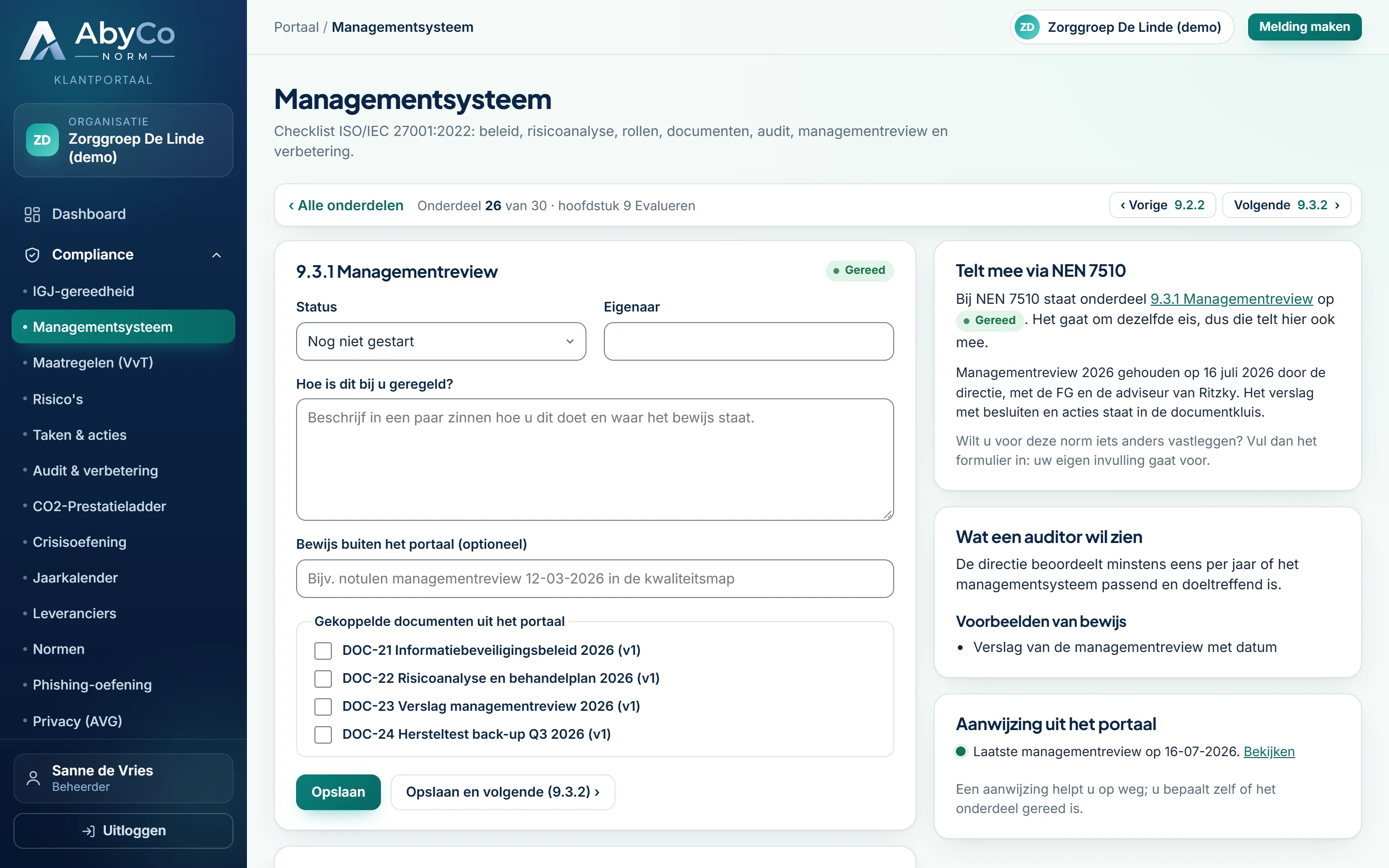
Task: Open Audit & verbetering in sidebar
Action: click(x=123, y=470)
